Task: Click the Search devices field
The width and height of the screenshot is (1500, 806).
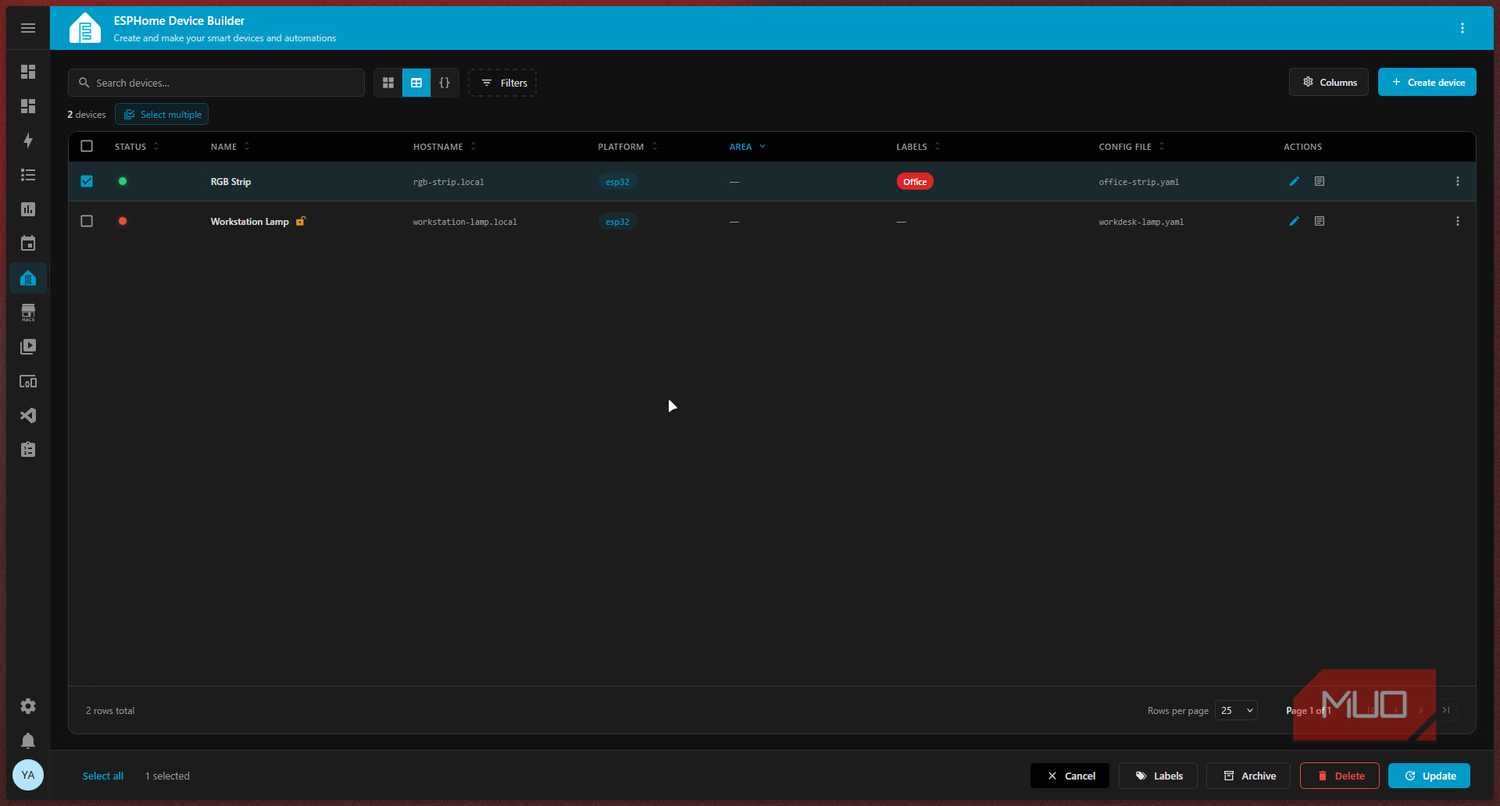Action: click(216, 83)
